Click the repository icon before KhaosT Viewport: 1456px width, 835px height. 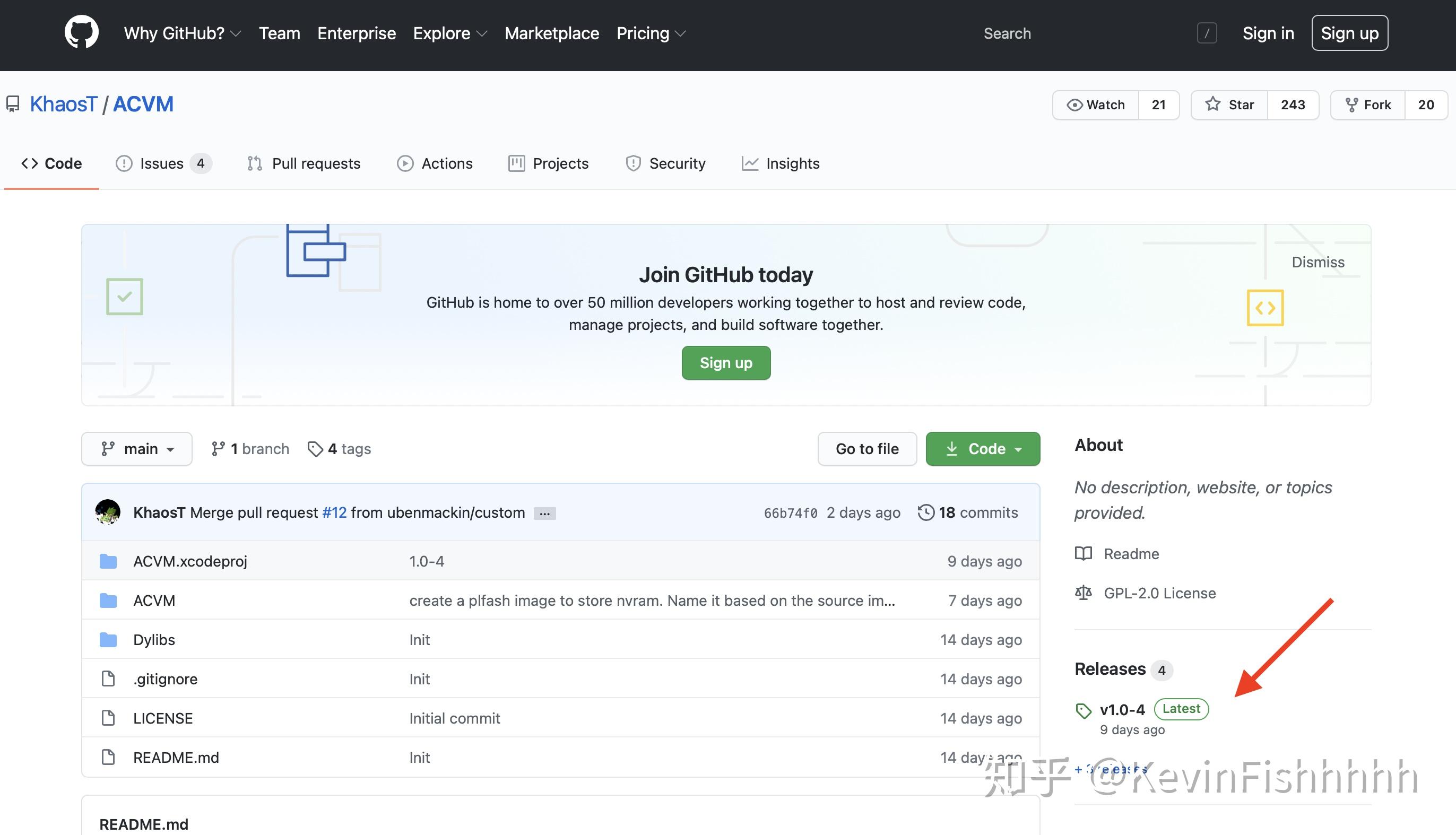[13, 104]
